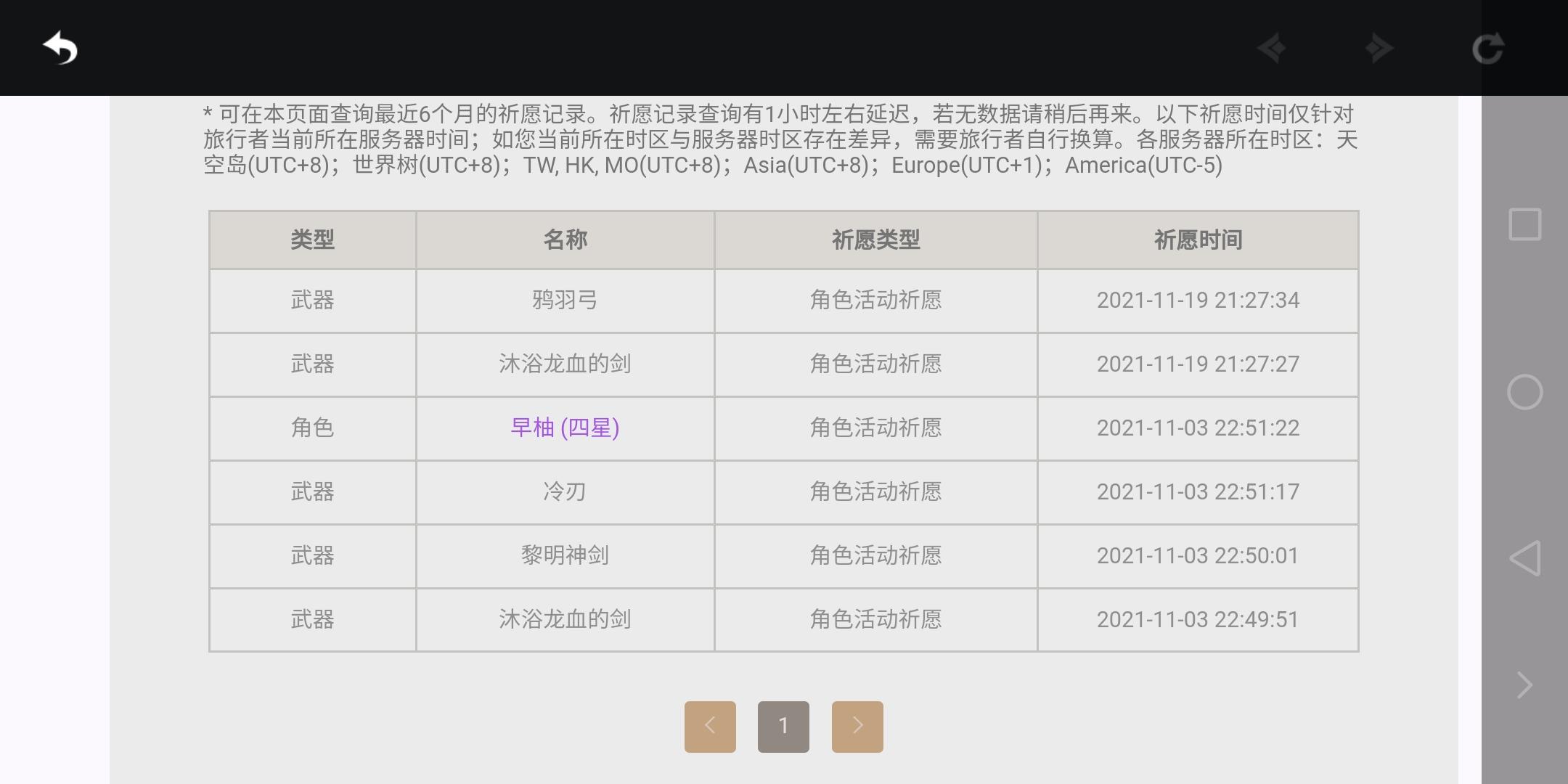The height and width of the screenshot is (784, 1568).
Task: Click the 祈愿时间 column header
Action: click(1199, 240)
